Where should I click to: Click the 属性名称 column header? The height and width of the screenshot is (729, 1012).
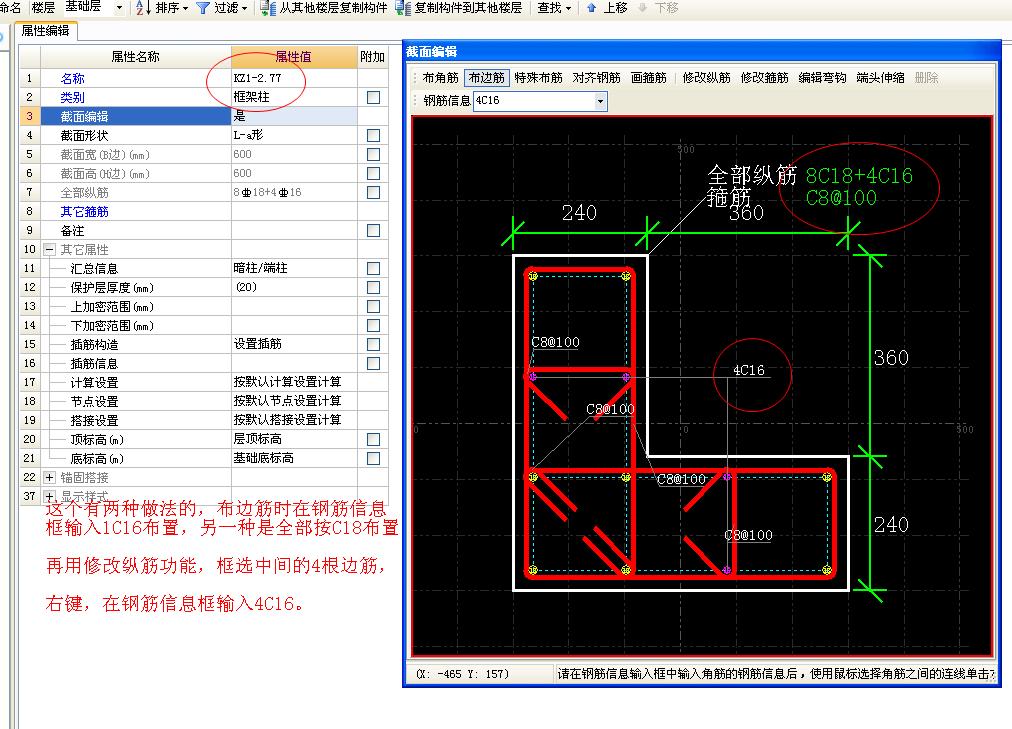click(136, 57)
